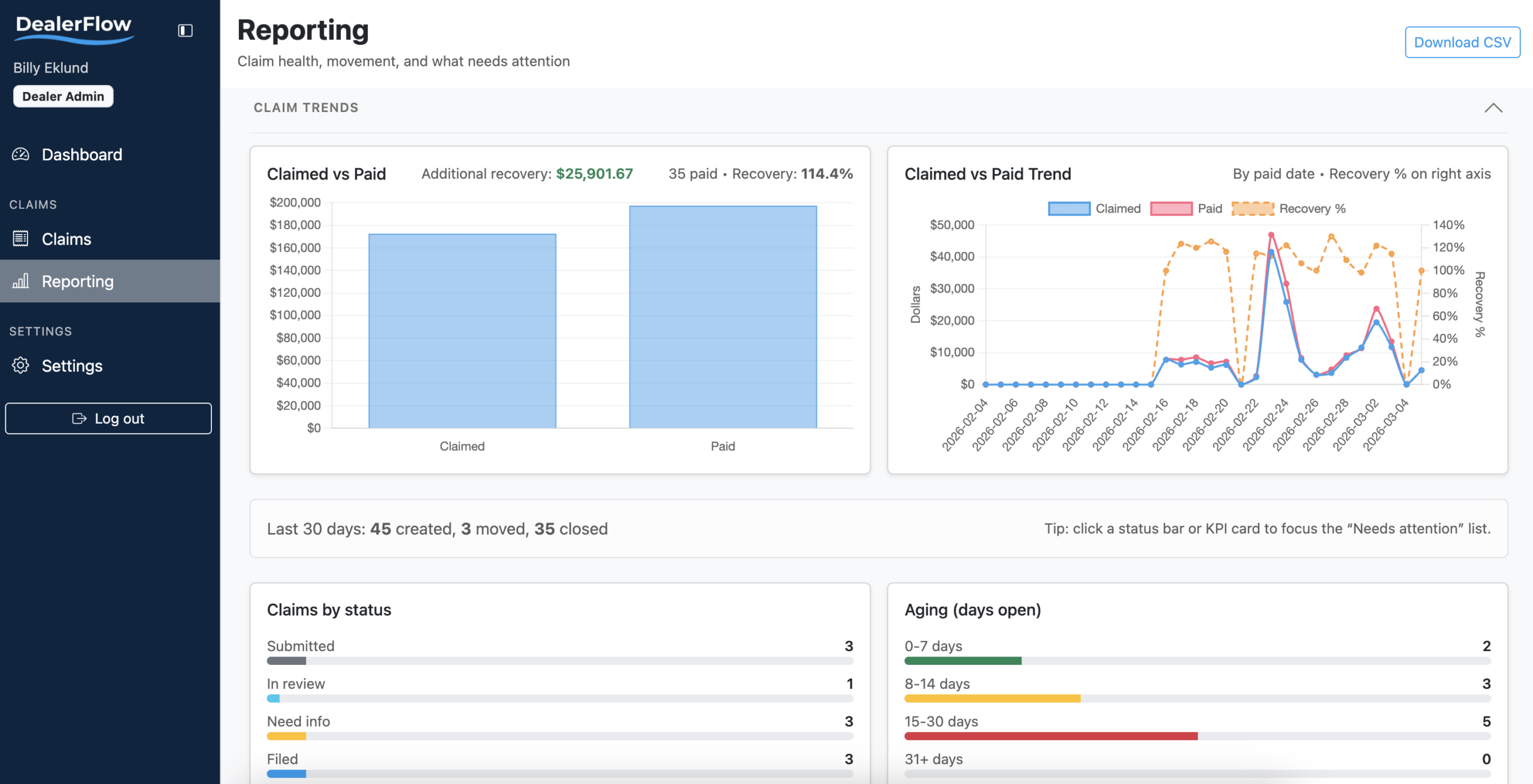
Task: Download the CSV report
Action: tap(1462, 42)
